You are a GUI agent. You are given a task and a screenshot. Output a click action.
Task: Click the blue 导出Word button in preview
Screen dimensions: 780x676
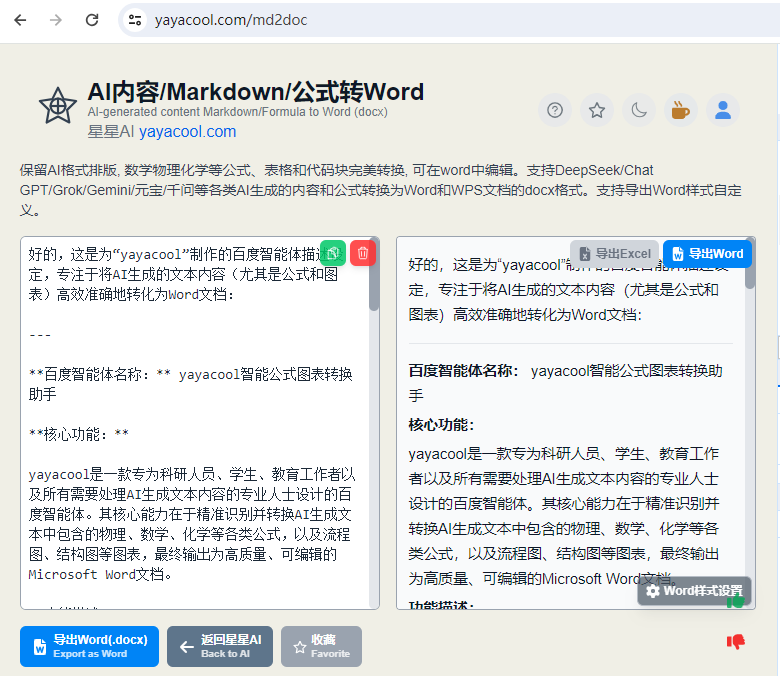[707, 254]
